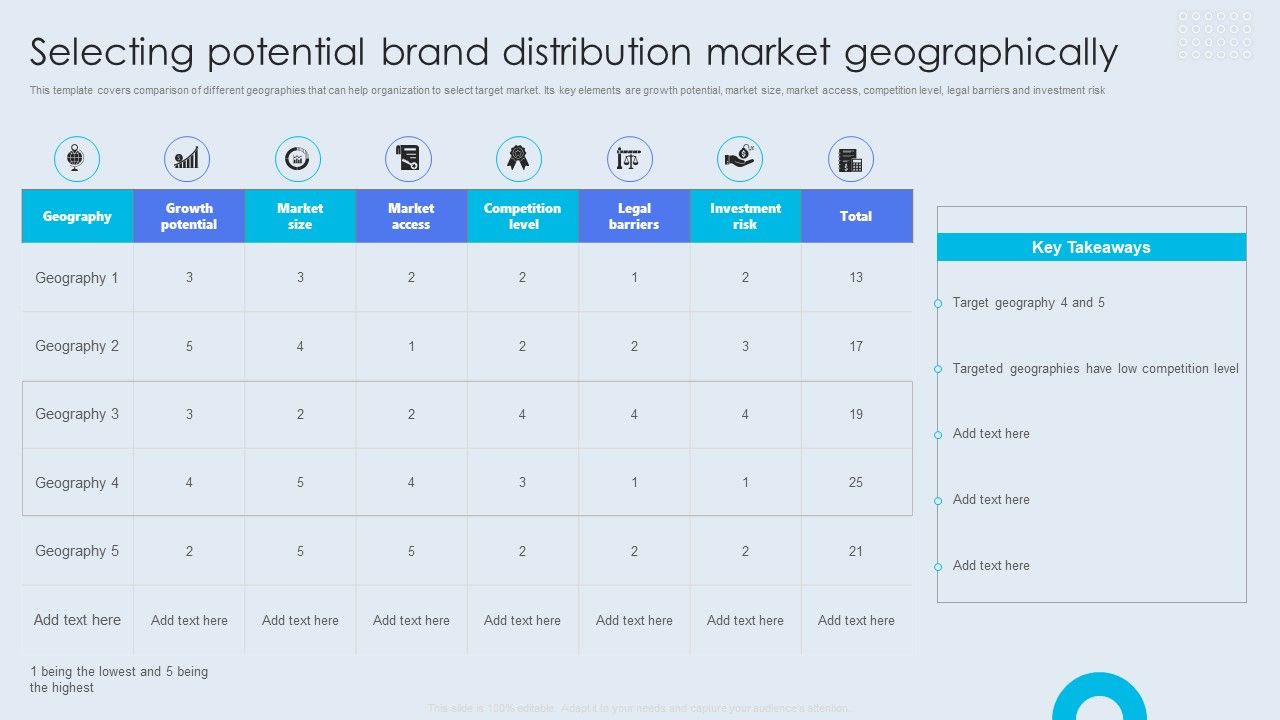Click the bar chart growth potential icon
Image resolution: width=1280 pixels, height=720 pixels.
187,159
